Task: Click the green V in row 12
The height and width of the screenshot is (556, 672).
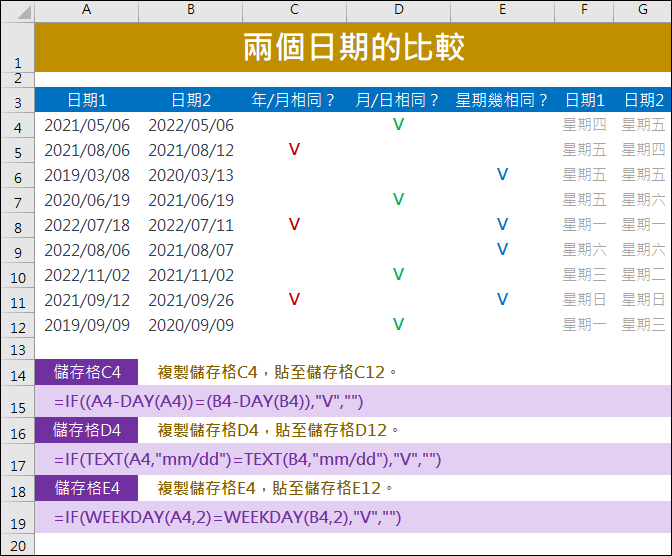Action: click(399, 324)
